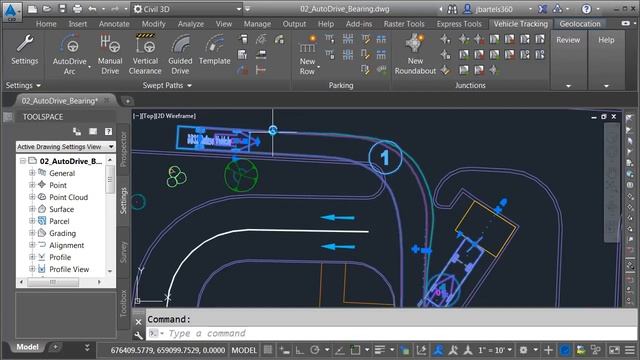Screen dimensions: 640x360
Task: Select the Express Tools tab
Action: (459, 24)
